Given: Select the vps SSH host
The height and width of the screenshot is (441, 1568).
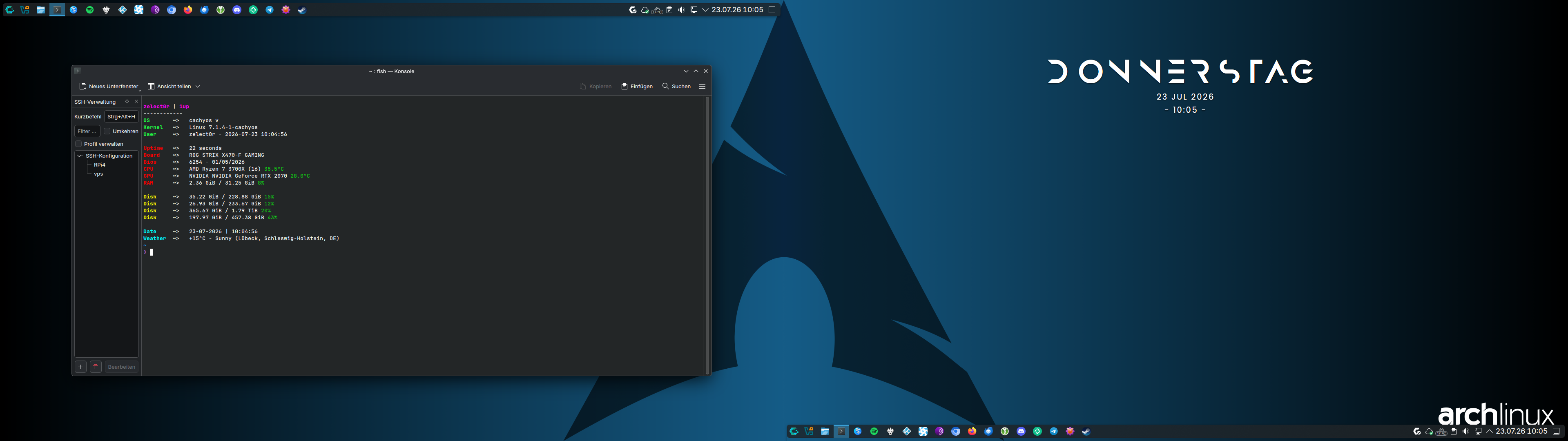Looking at the screenshot, I should (x=98, y=174).
